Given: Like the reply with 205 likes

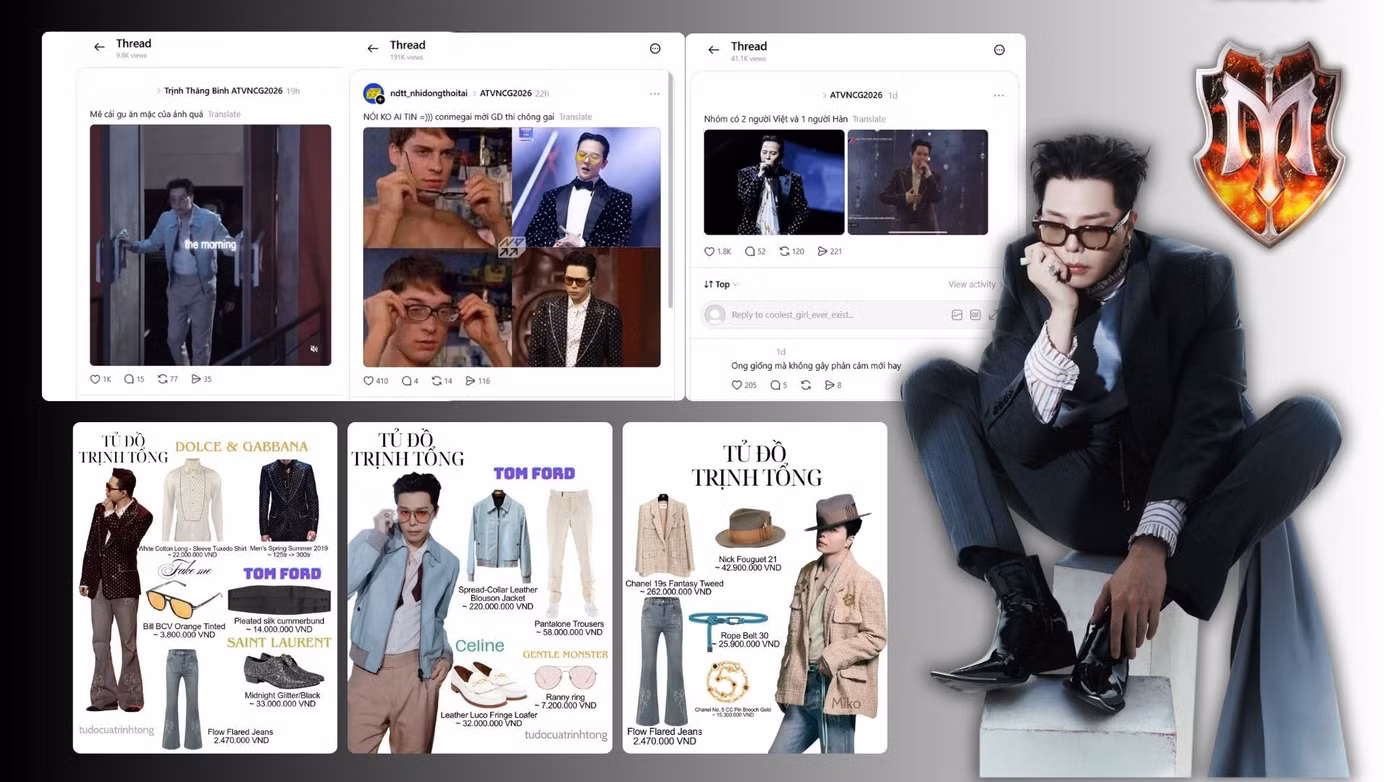Looking at the screenshot, I should pos(737,385).
